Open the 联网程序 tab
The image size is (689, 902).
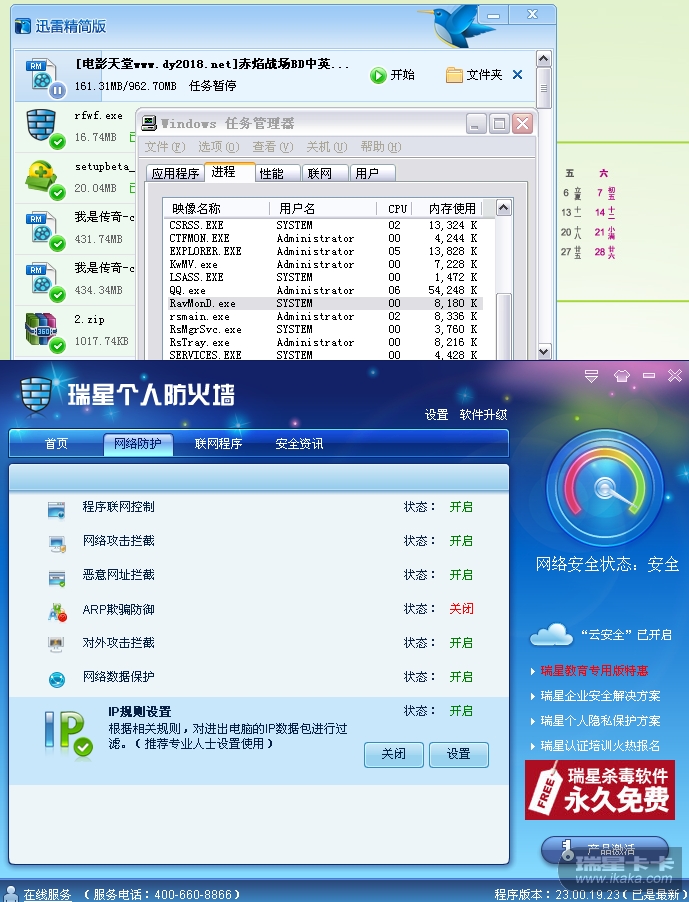[x=219, y=444]
